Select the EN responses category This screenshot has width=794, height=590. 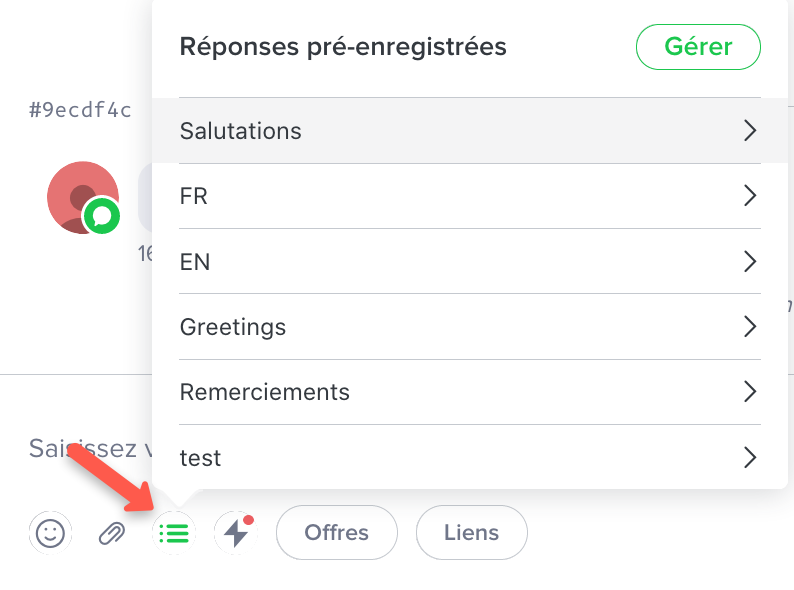pyautogui.click(x=195, y=262)
